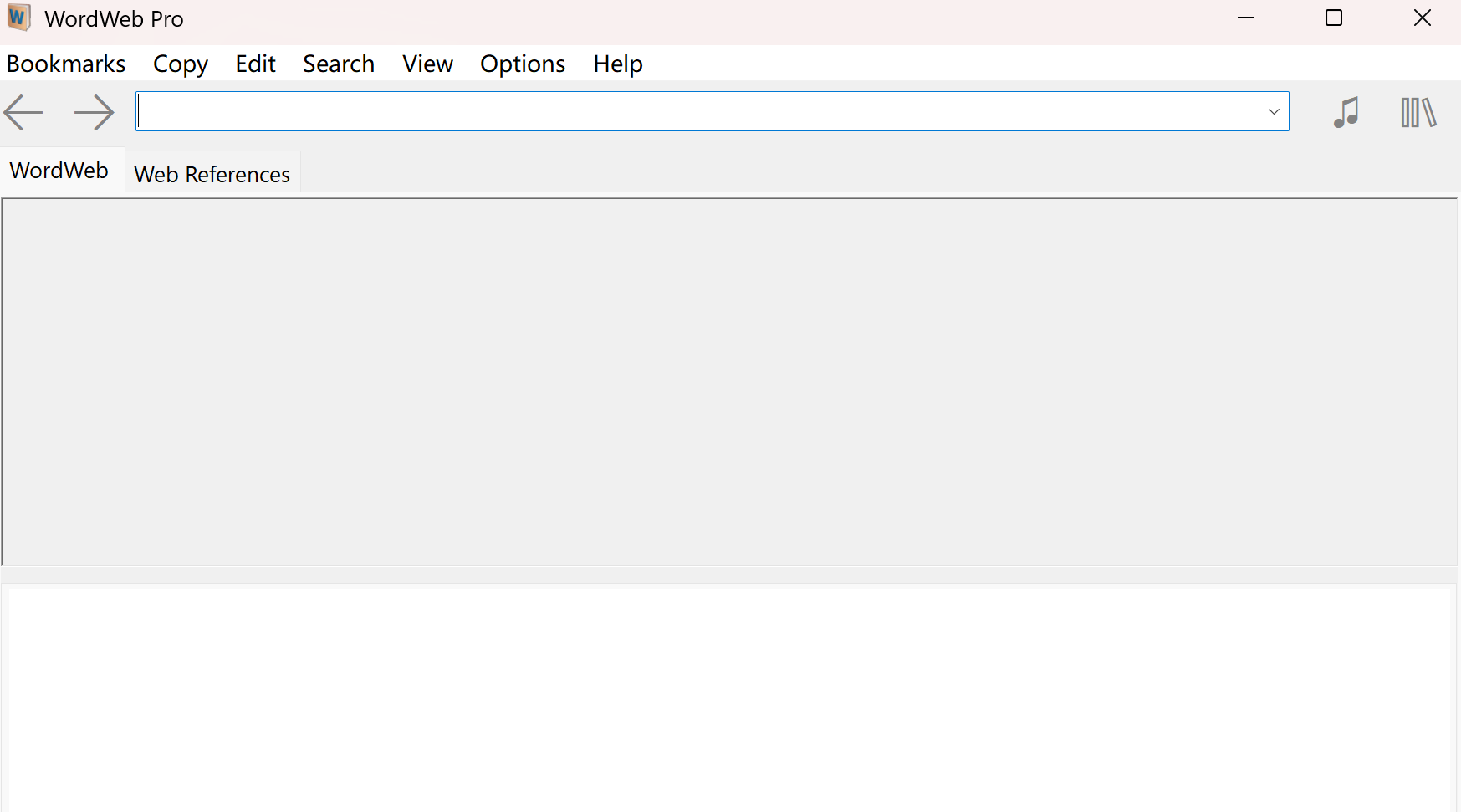Image resolution: width=1461 pixels, height=812 pixels.
Task: Play pronunciation with the music note icon
Action: tap(1346, 112)
